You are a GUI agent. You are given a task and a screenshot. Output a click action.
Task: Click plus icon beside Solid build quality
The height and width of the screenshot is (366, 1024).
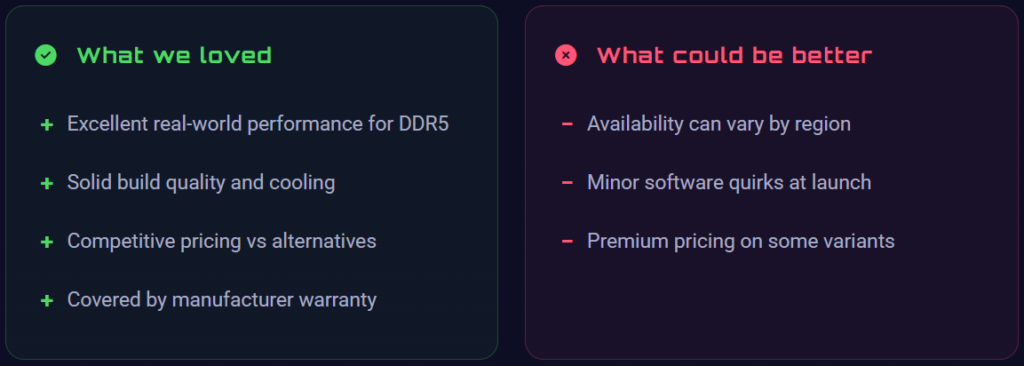click(x=46, y=183)
